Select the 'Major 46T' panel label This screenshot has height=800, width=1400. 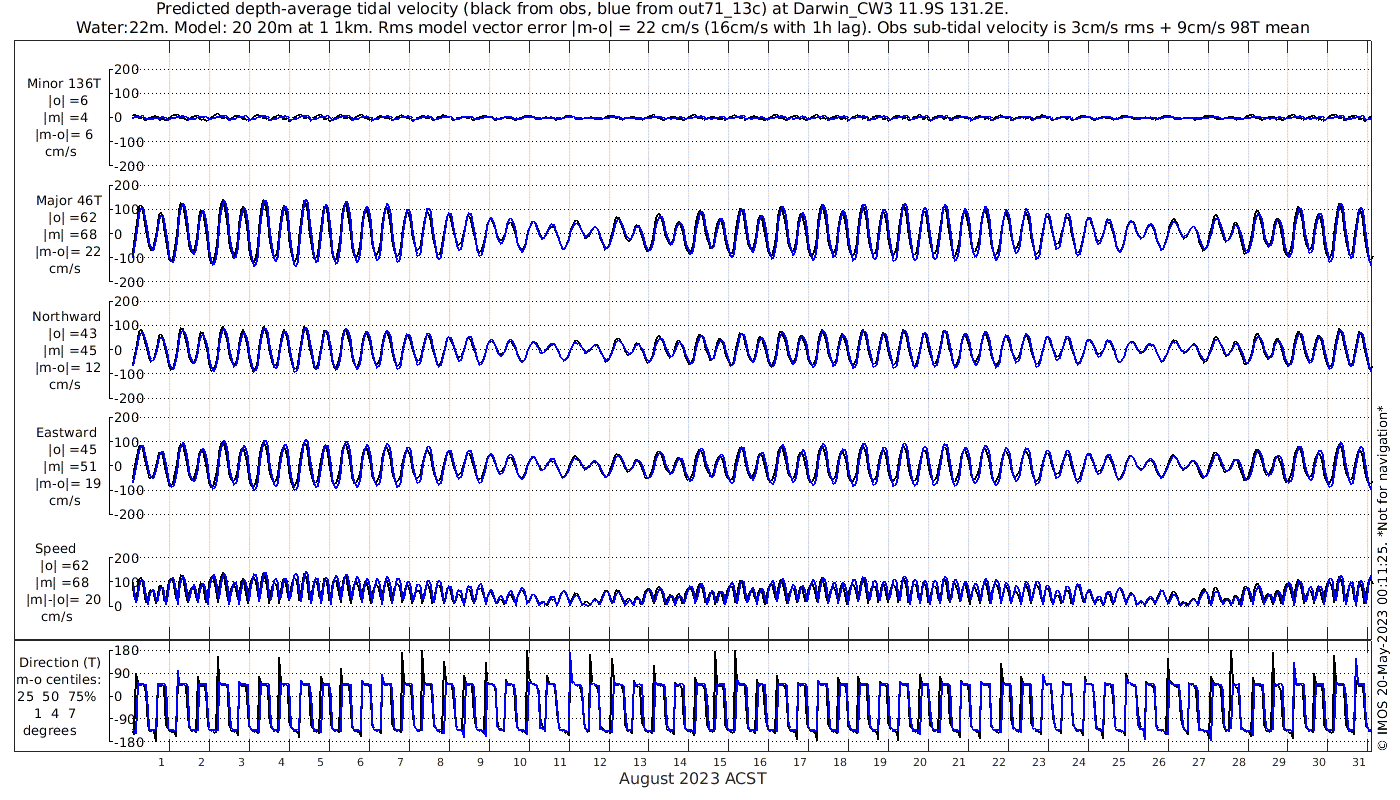pos(68,200)
